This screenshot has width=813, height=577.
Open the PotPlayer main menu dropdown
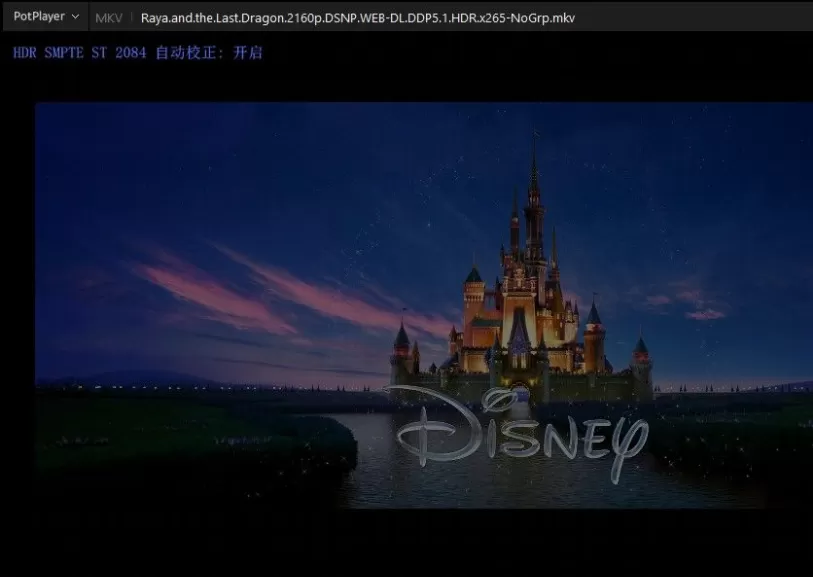click(46, 17)
